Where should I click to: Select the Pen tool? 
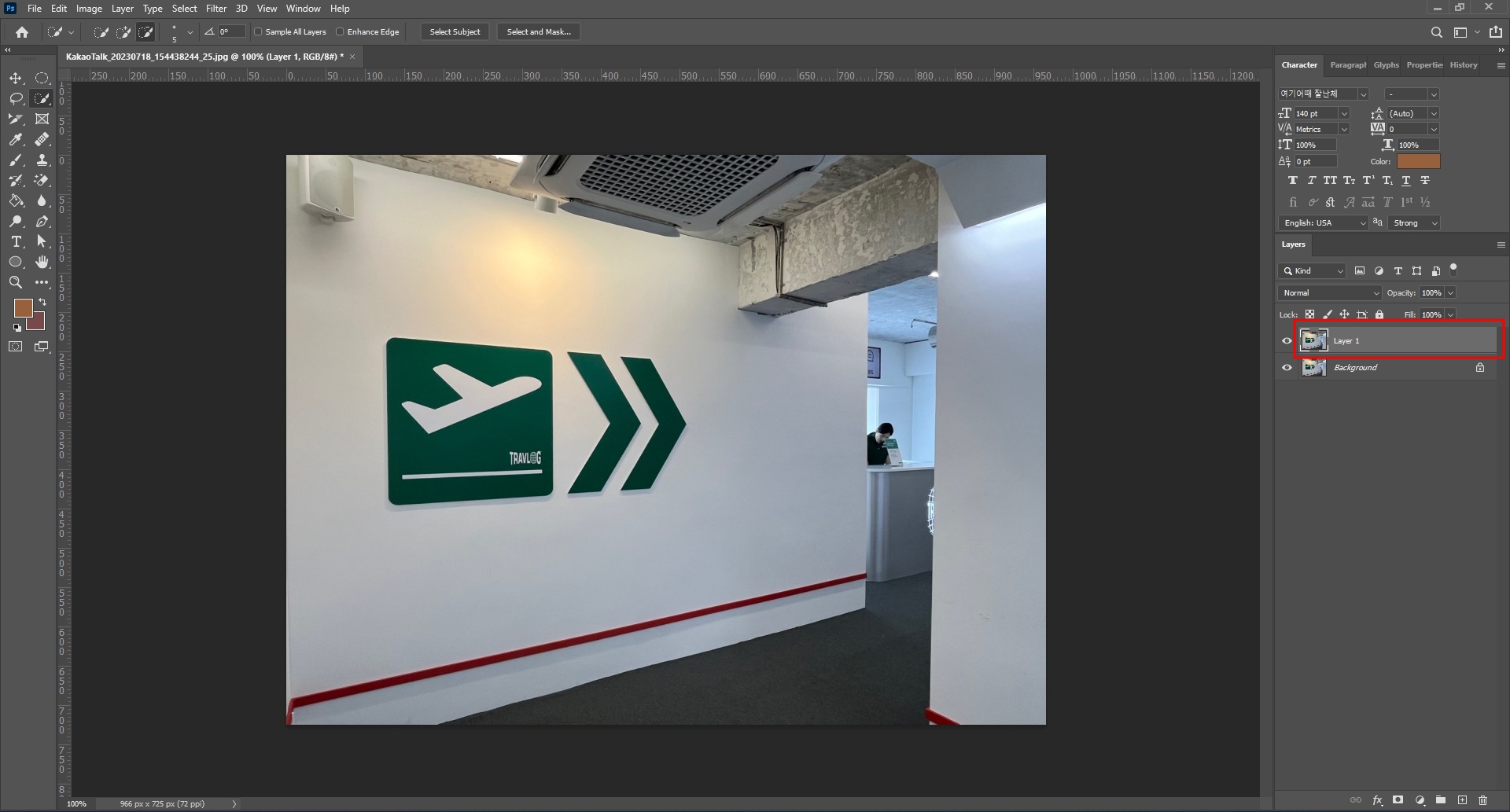[x=42, y=221]
